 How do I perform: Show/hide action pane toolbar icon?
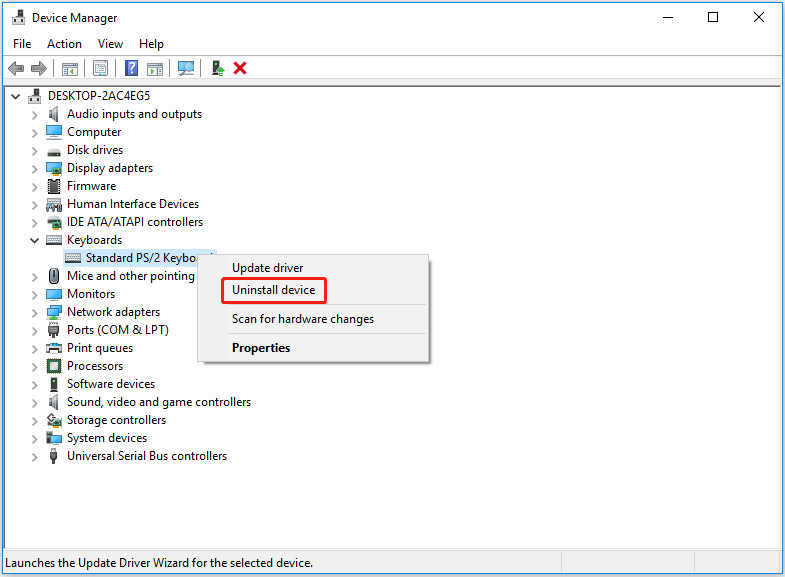(x=155, y=69)
